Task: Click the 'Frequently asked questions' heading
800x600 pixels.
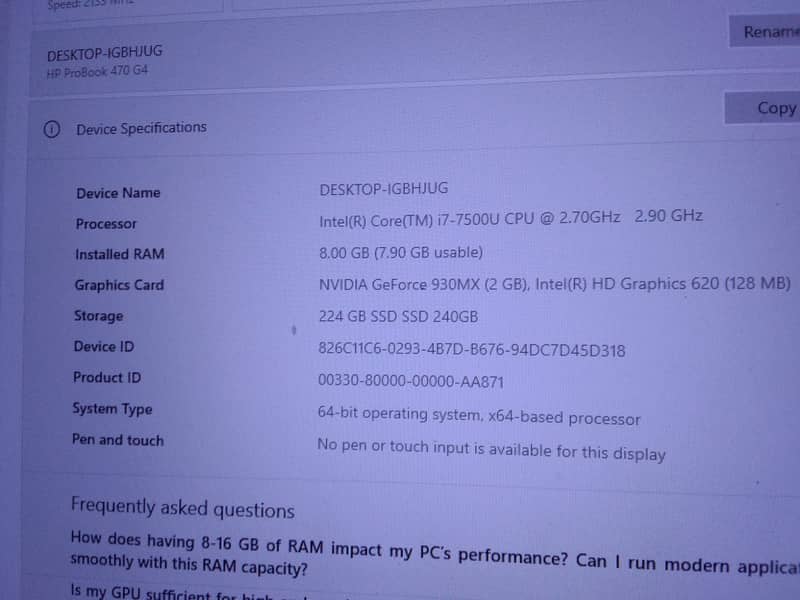Action: (183, 508)
